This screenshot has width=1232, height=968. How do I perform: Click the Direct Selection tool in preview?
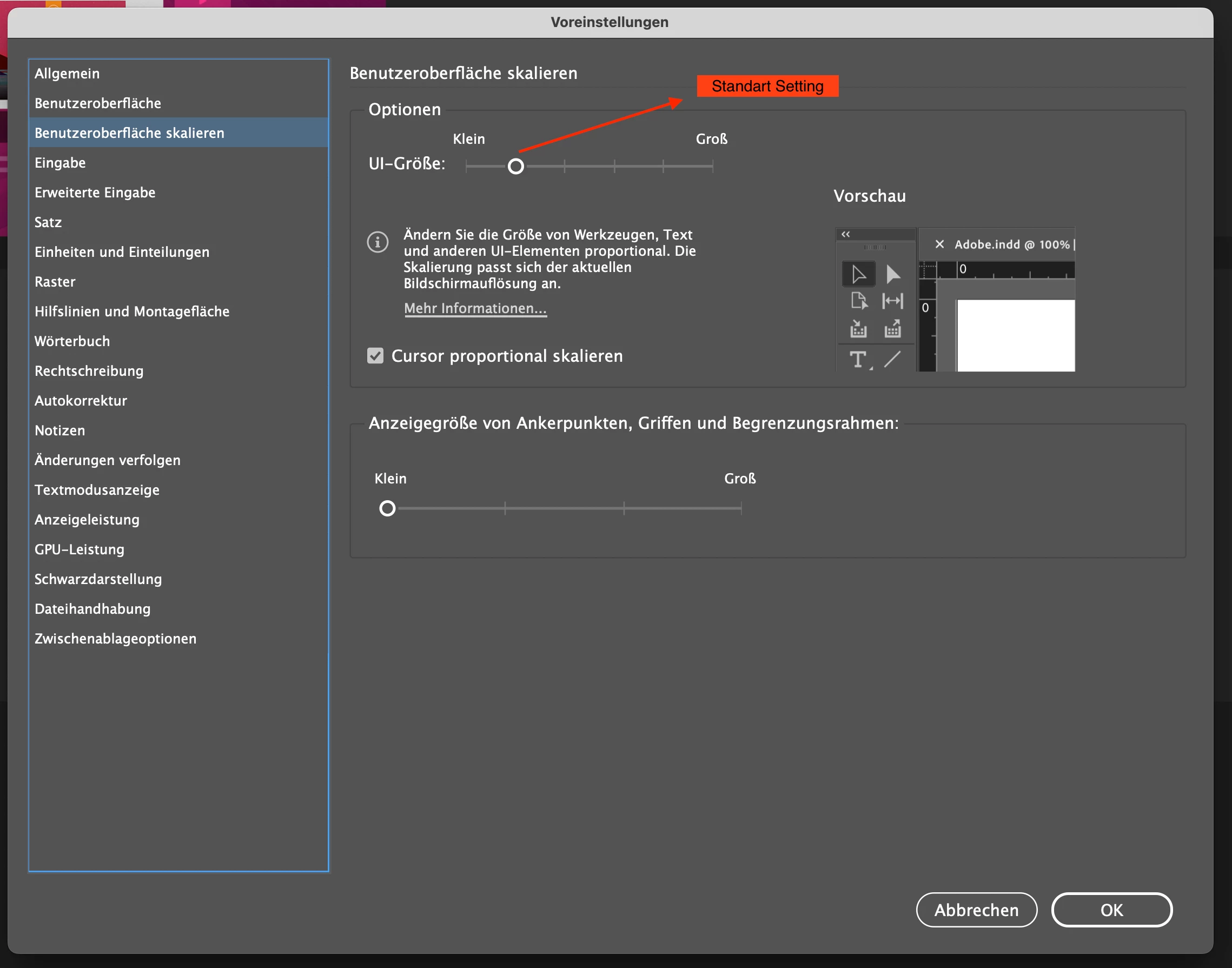pos(892,274)
